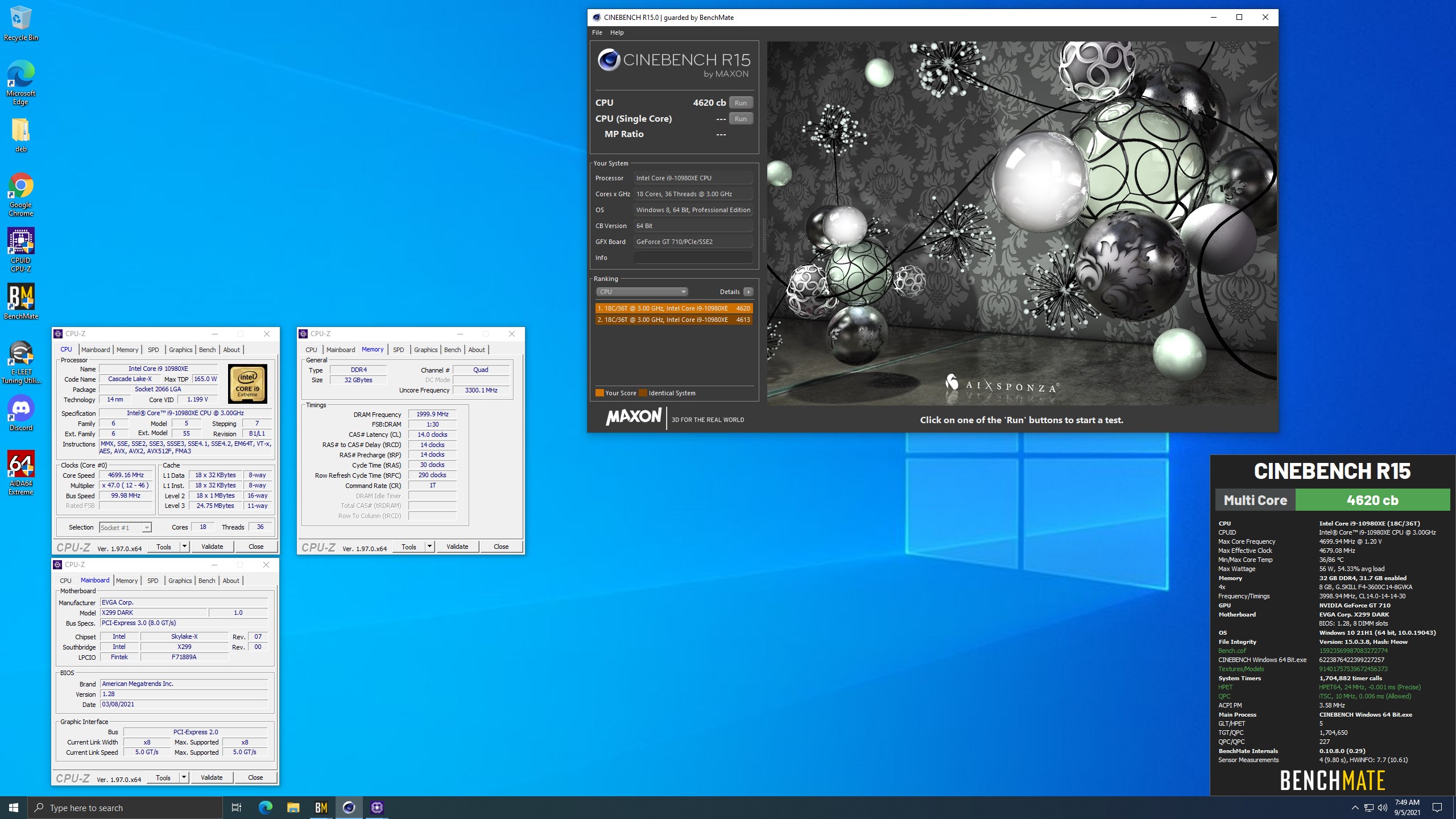Click the Your Score orange legend swatch
This screenshot has width=1456, height=819.
pyautogui.click(x=599, y=393)
